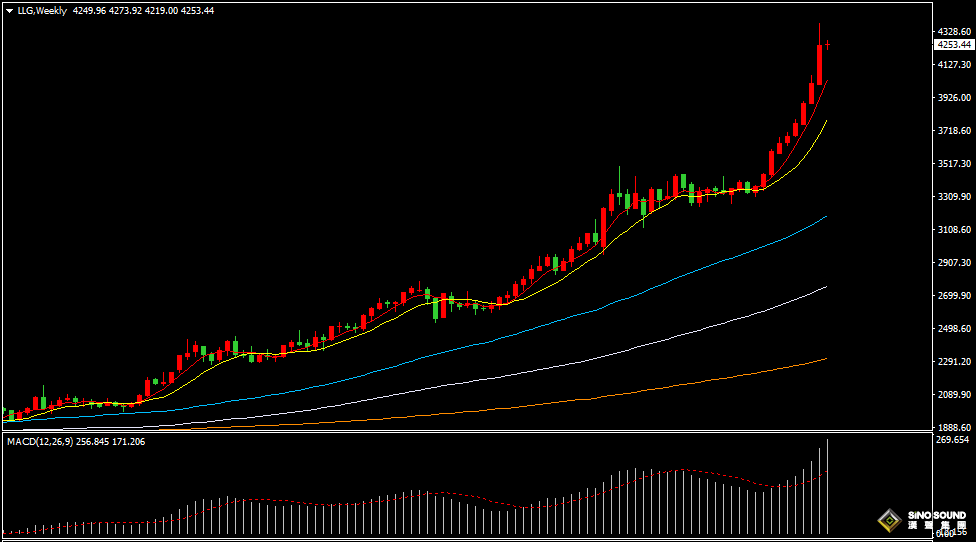
Task: Click the Sino Sound diamond logo icon
Action: 888,521
